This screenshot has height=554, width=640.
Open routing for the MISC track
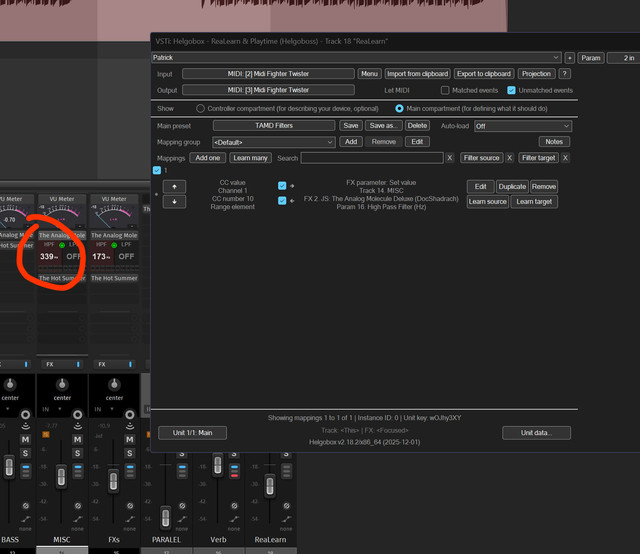[x=78, y=471]
